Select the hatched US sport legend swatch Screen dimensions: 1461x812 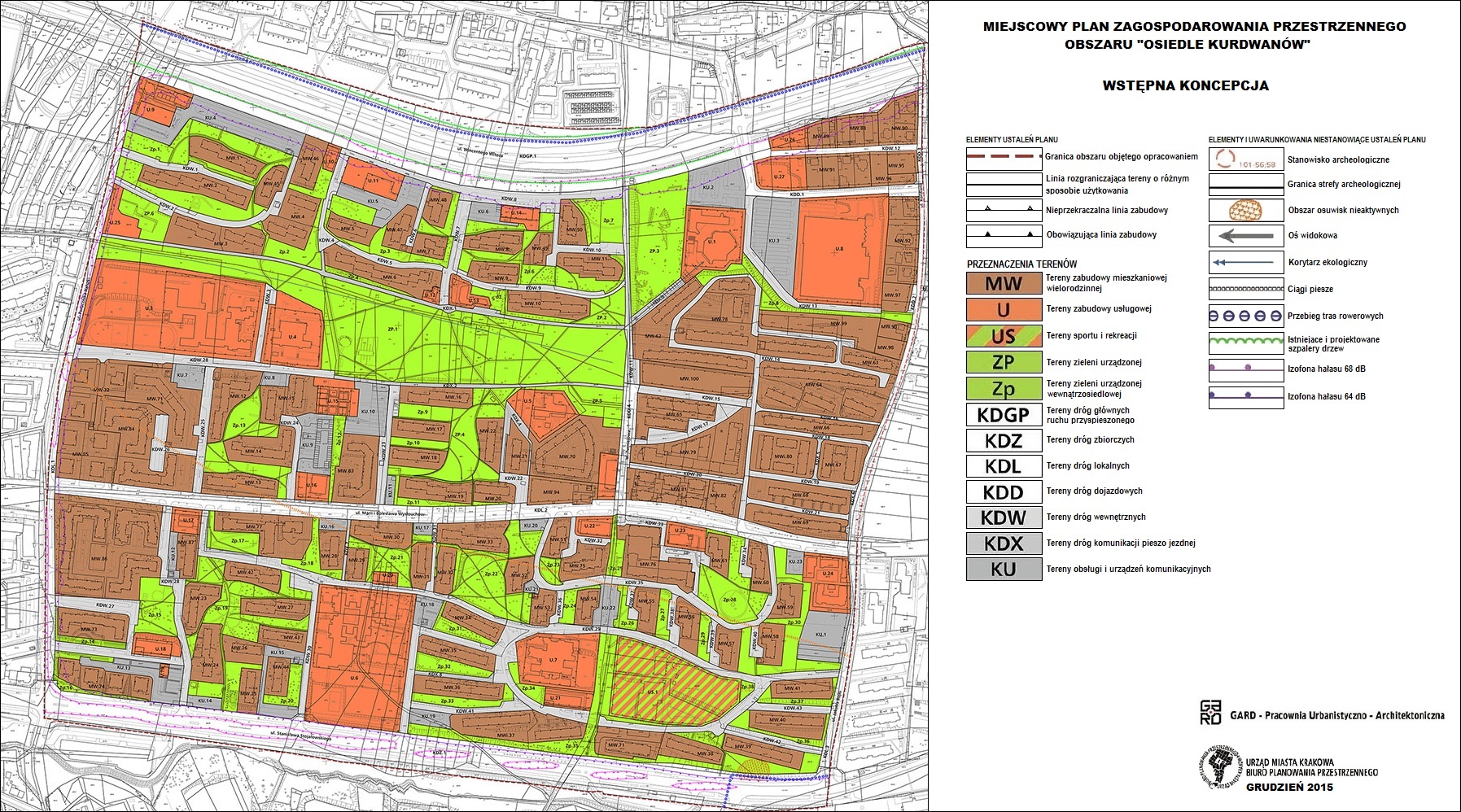[1004, 336]
